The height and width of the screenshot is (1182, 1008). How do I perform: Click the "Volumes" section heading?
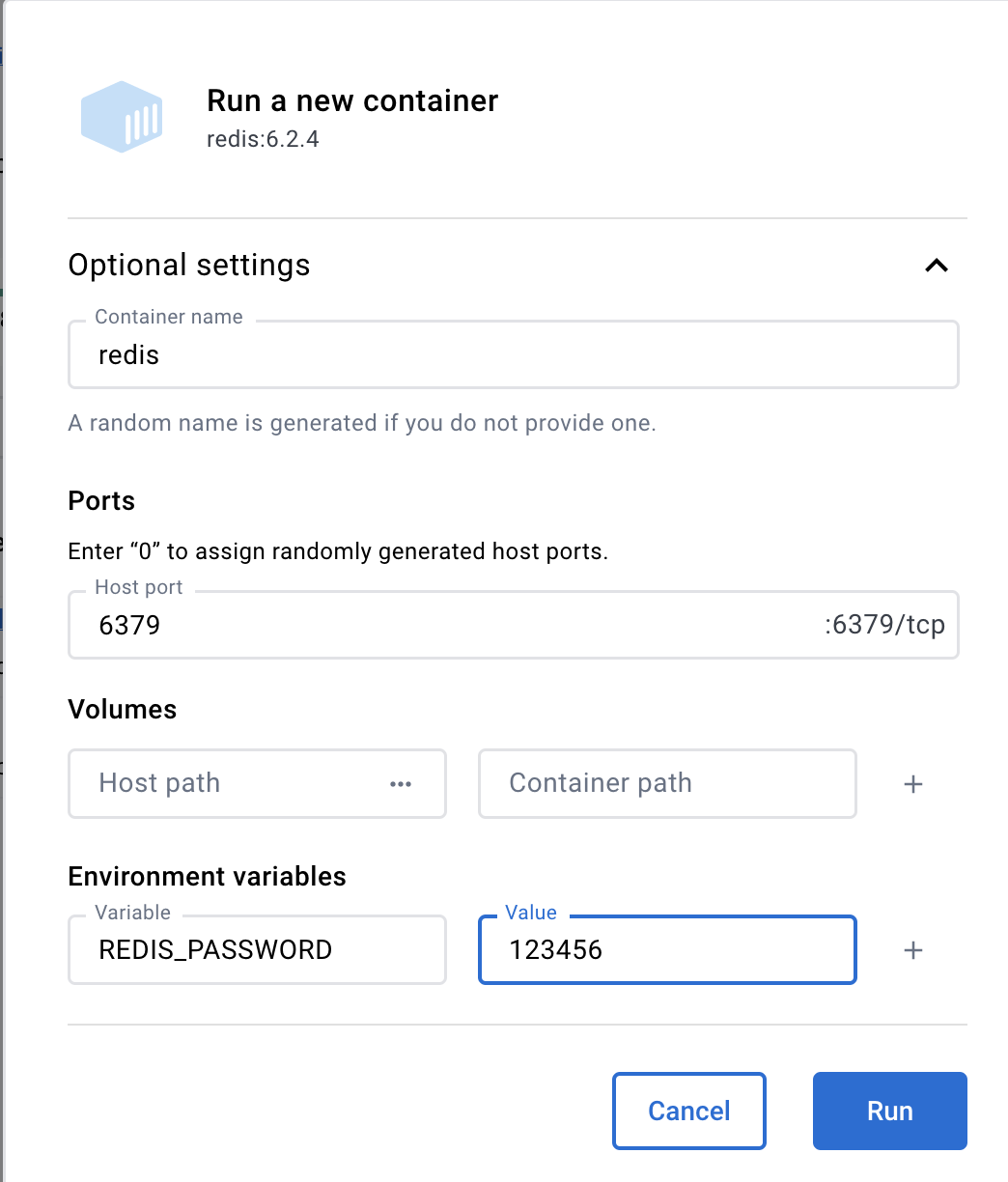123,710
